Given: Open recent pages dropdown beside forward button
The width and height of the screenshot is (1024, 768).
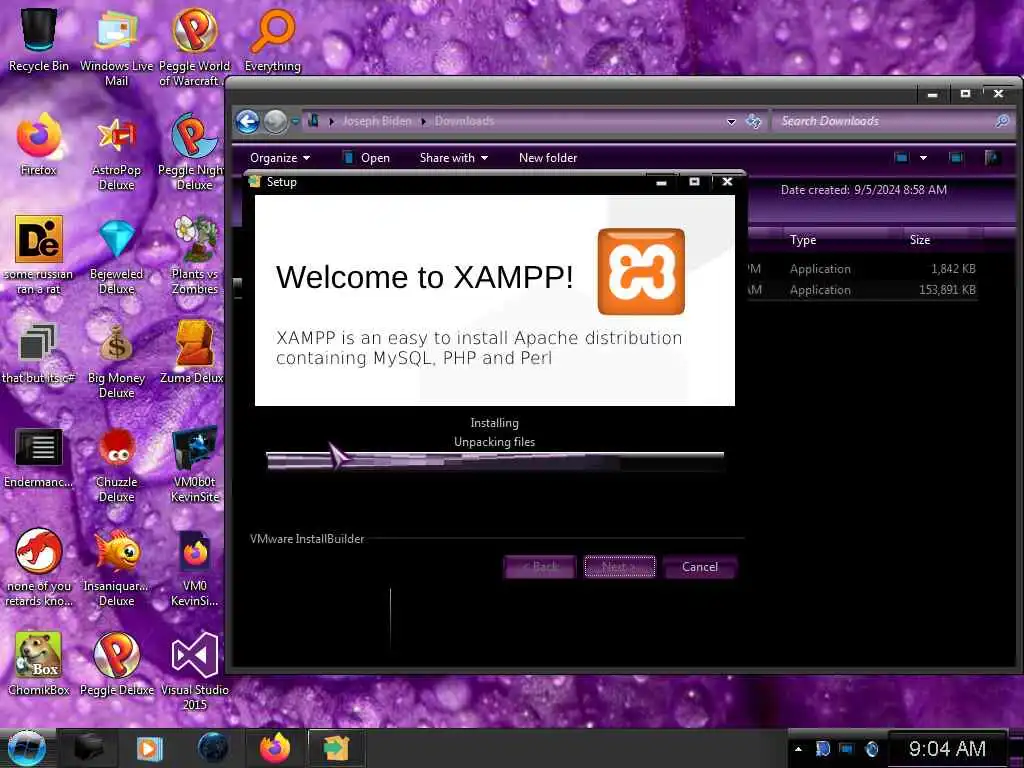Looking at the screenshot, I should pos(295,121).
